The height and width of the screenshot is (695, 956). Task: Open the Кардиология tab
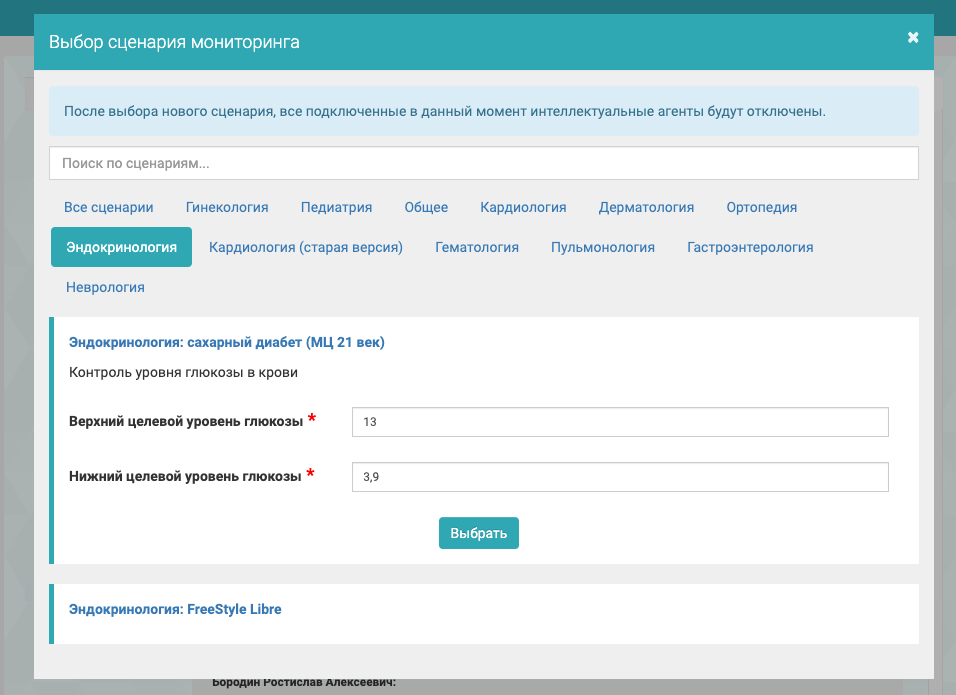[523, 207]
